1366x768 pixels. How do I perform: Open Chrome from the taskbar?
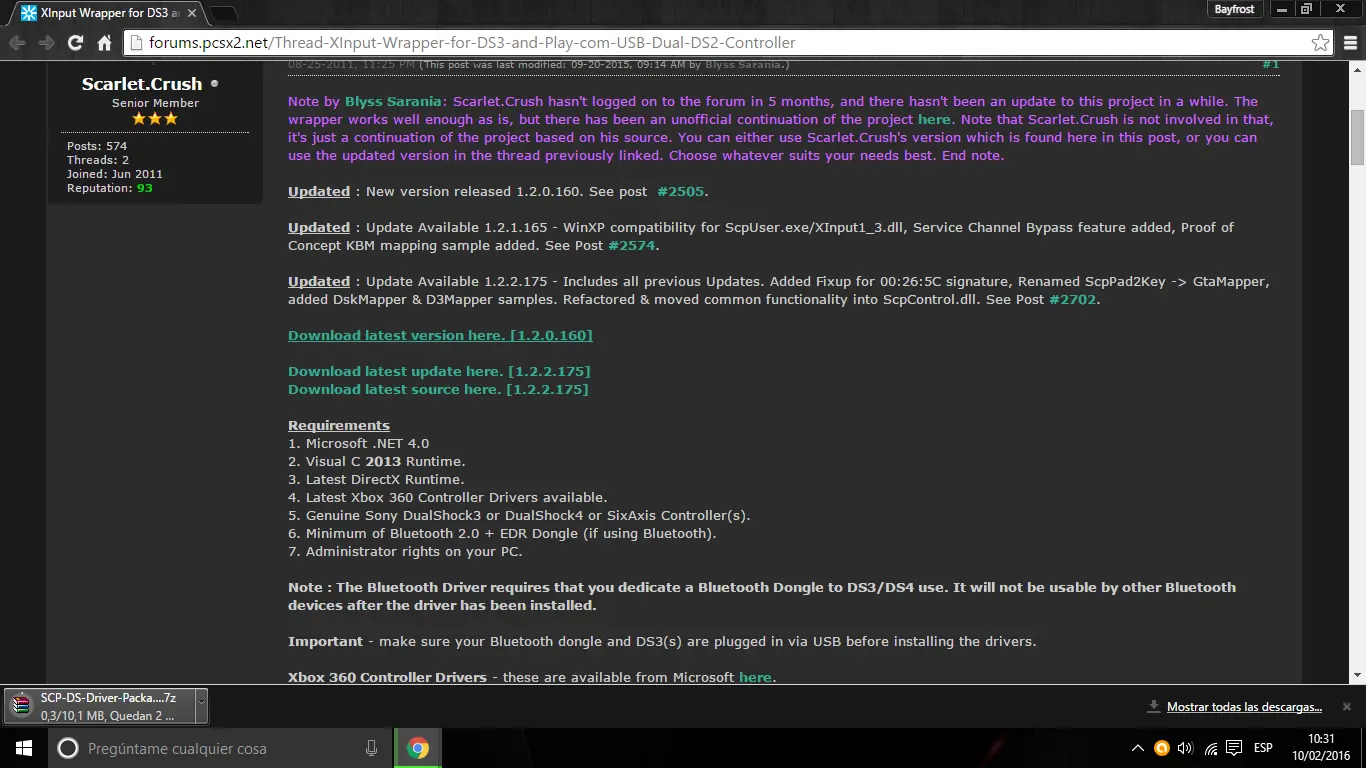tap(418, 748)
